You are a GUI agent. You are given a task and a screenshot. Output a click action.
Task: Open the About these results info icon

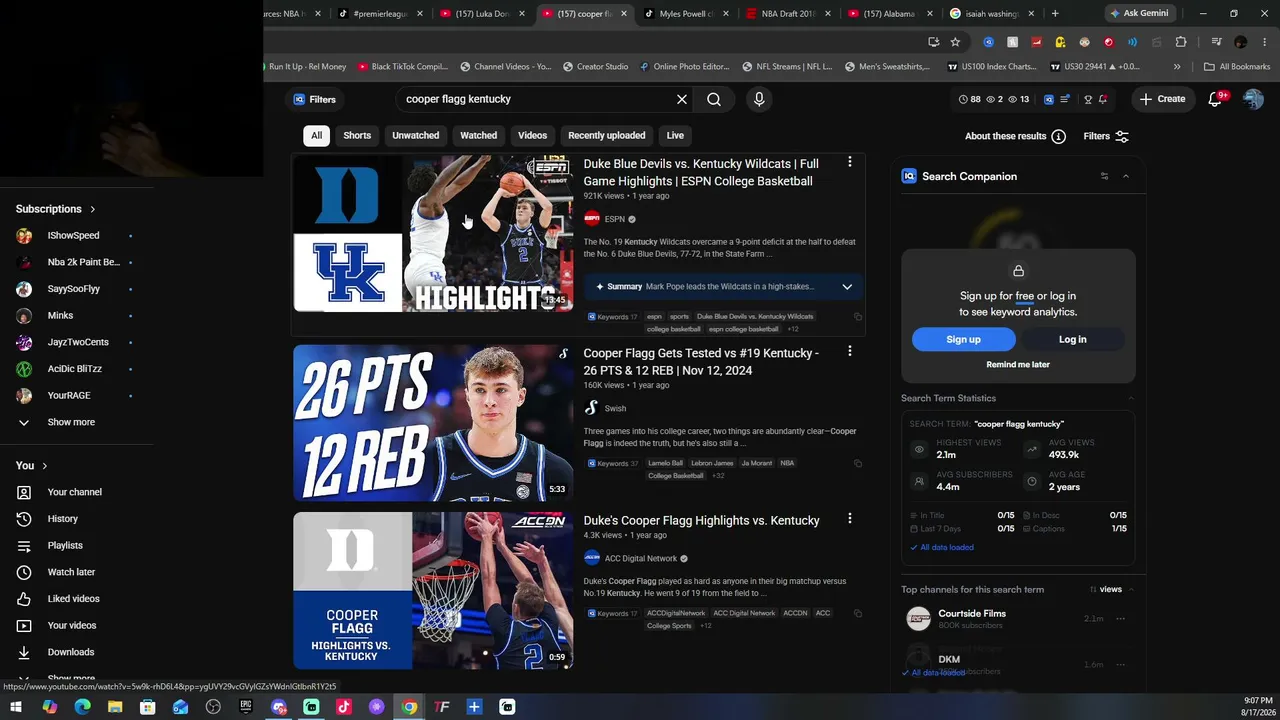pos(1059,136)
